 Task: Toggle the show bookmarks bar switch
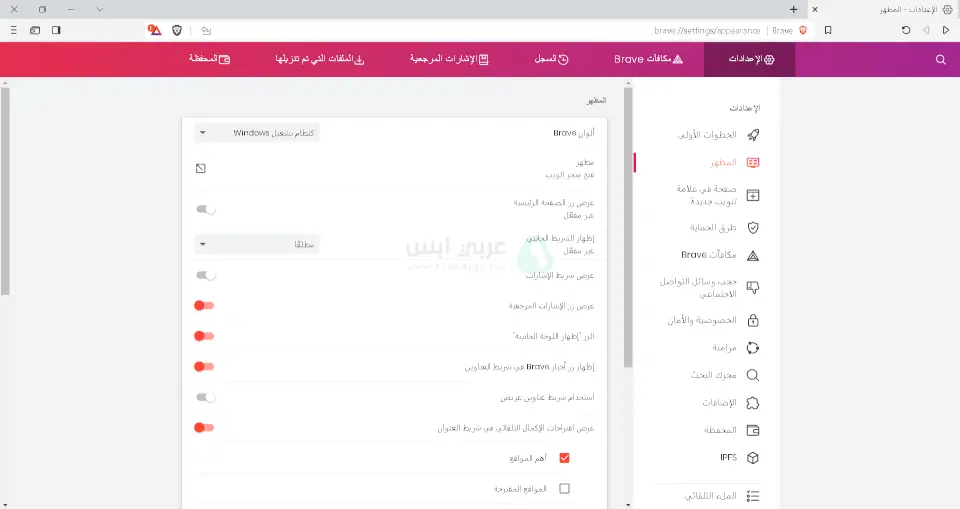coord(206,276)
